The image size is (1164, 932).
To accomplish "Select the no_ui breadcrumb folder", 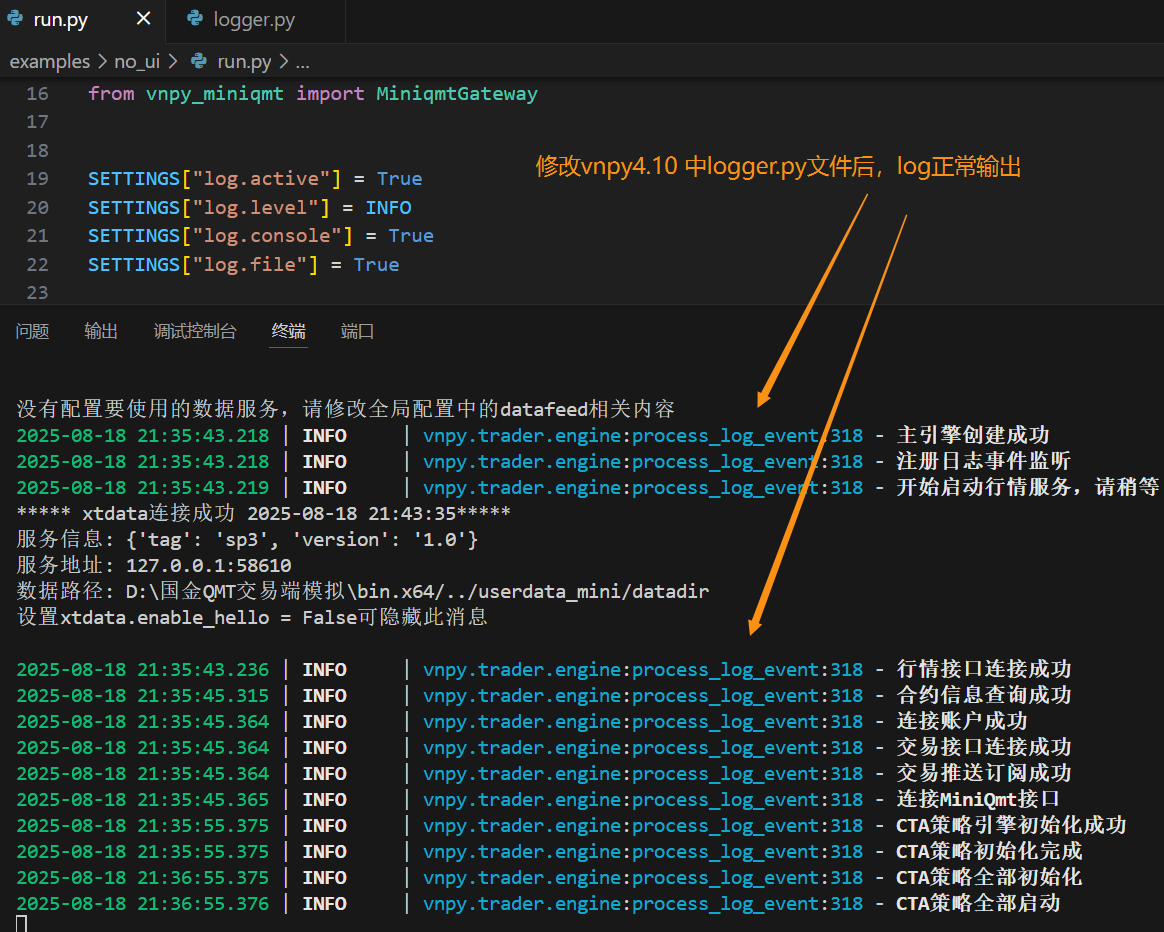I will click(x=137, y=62).
